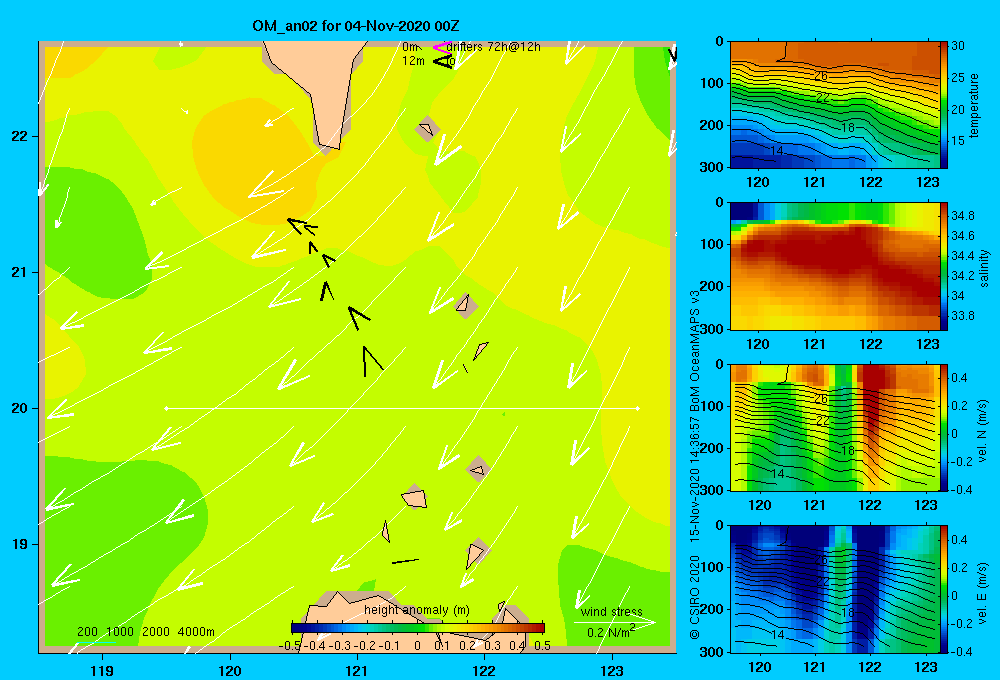Click longitude label 122 on main map
Viewport: 1000px width, 680px height.
pyautogui.click(x=484, y=670)
